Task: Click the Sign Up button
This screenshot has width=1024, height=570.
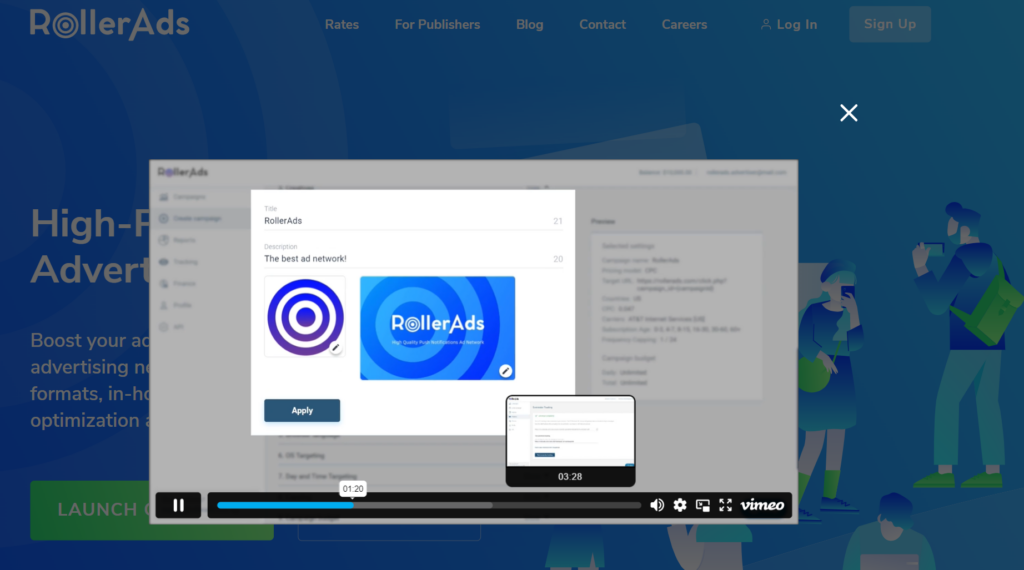Action: (889, 24)
